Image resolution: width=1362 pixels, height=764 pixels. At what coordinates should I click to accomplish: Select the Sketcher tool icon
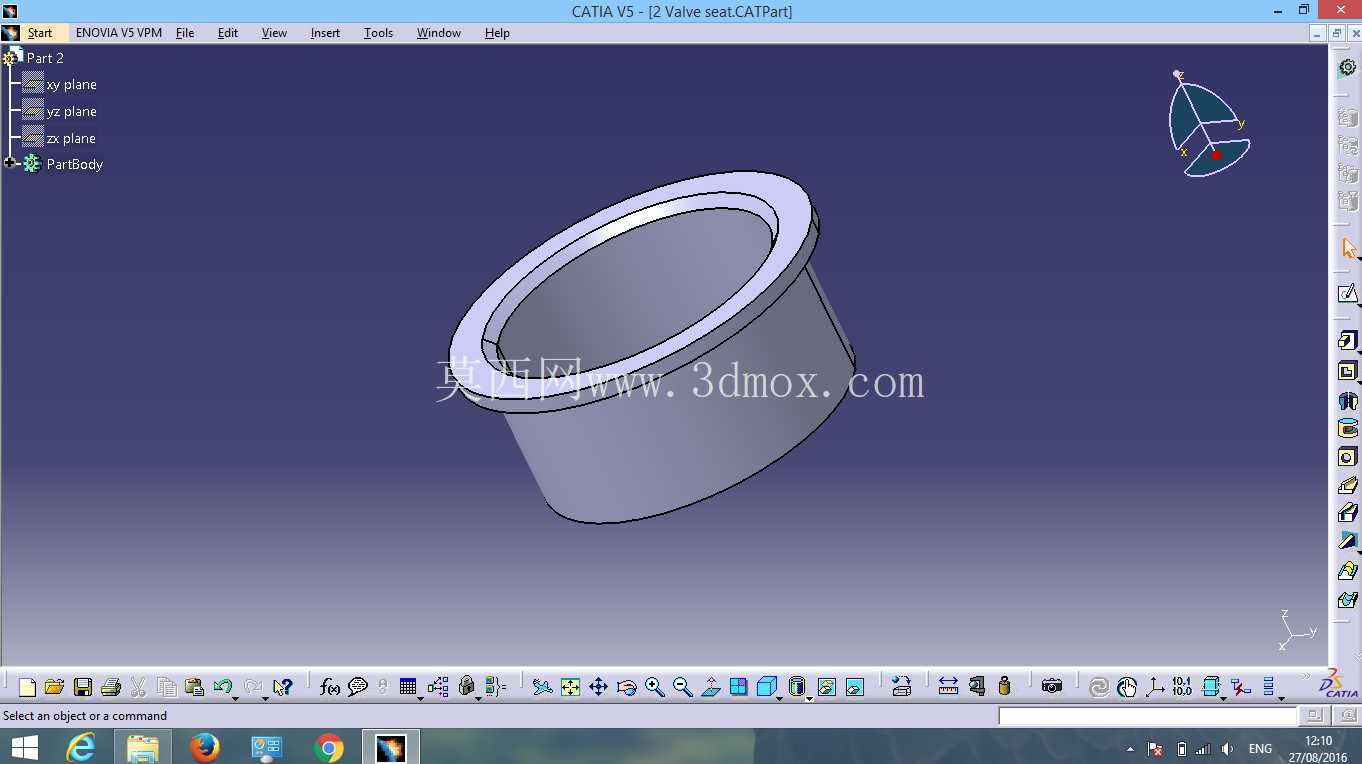tap(1348, 293)
